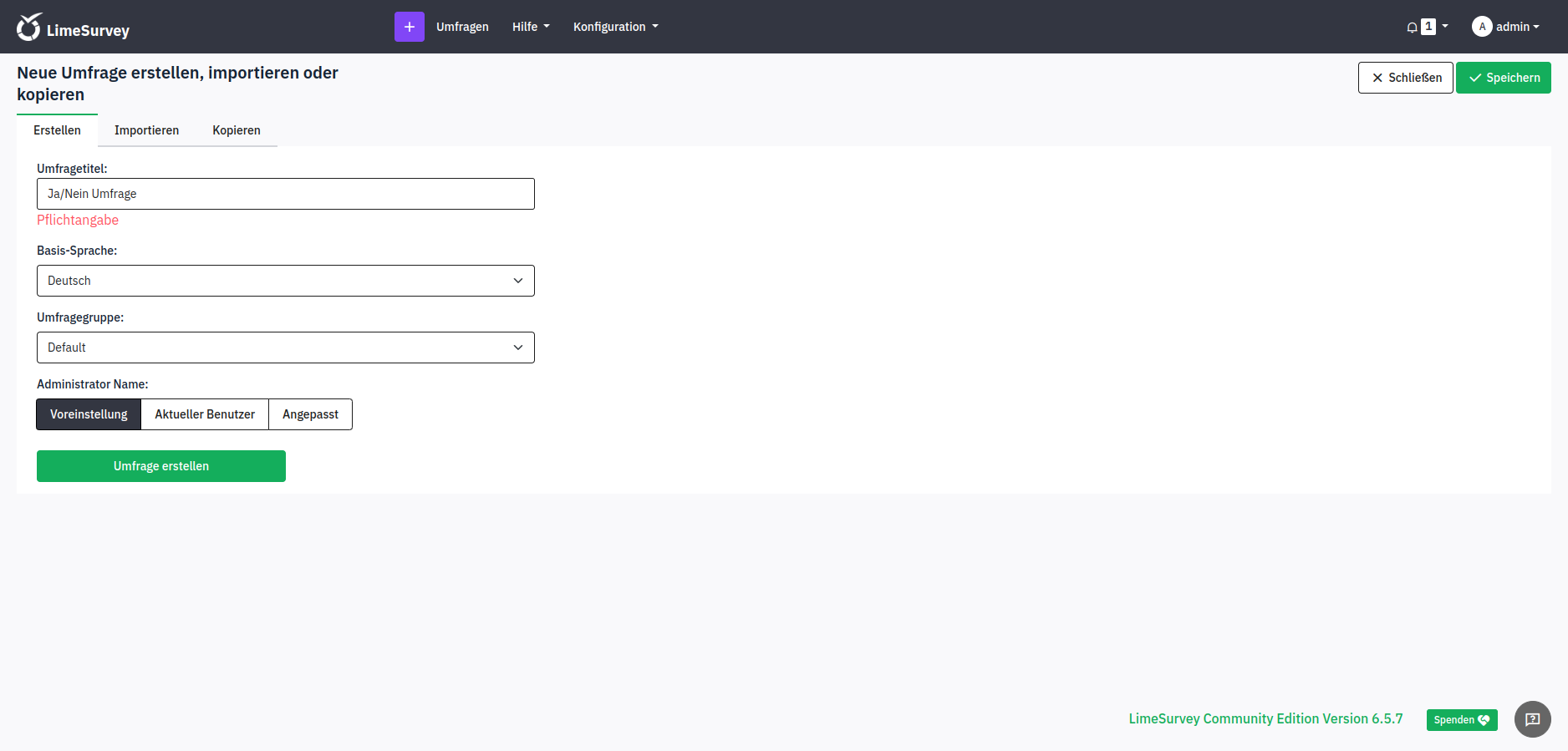The image size is (1568, 751).
Task: Click the LimeSurvey logo icon
Action: click(x=29, y=27)
